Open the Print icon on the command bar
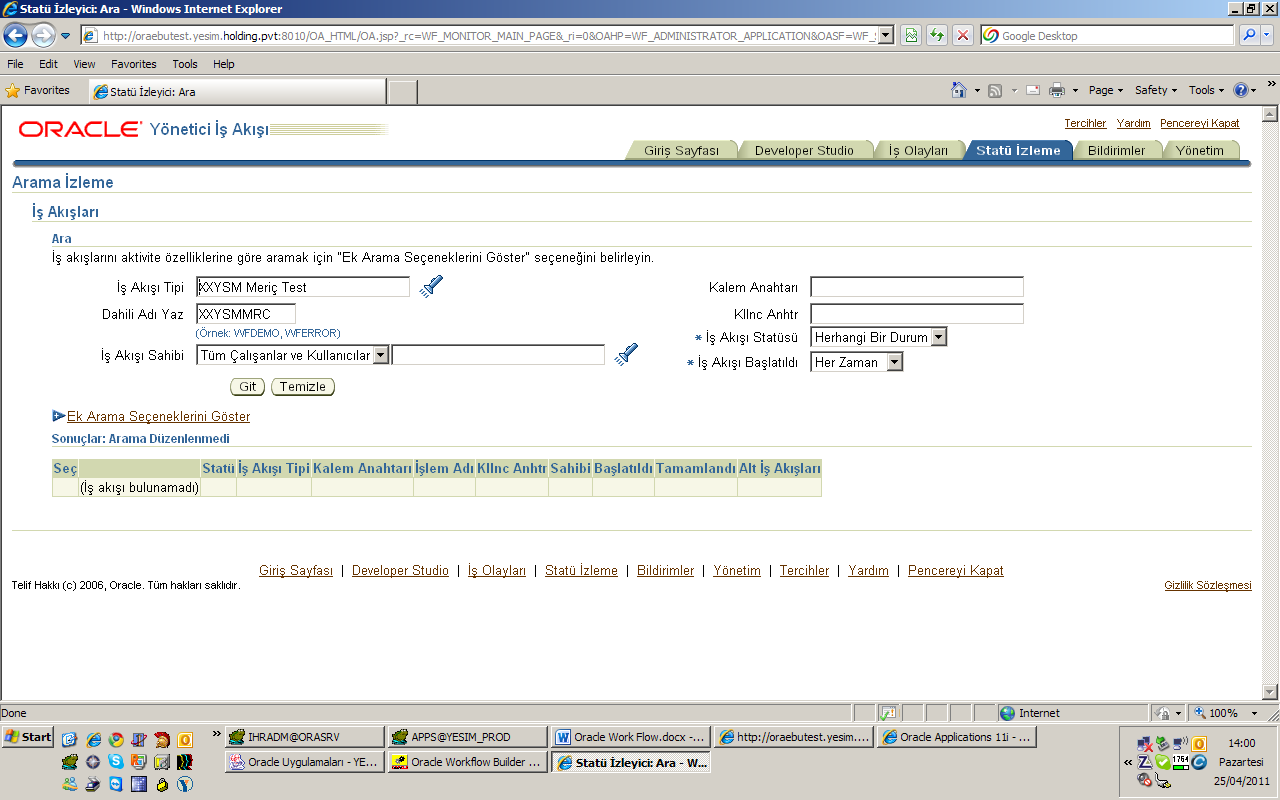Screen dimensions: 1280x800 (1055, 90)
